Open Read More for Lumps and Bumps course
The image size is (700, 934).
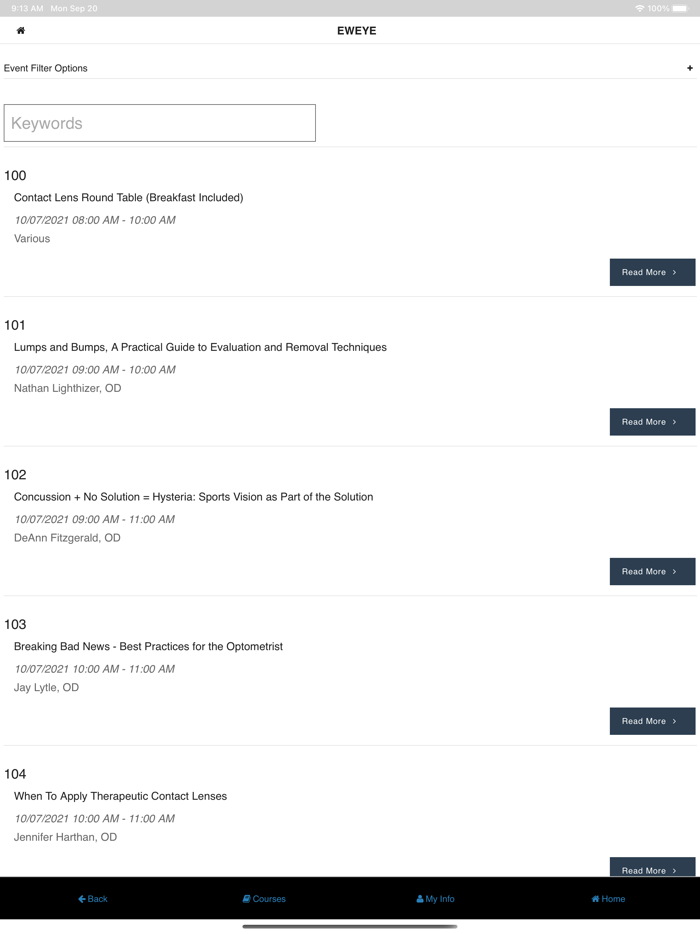point(652,422)
